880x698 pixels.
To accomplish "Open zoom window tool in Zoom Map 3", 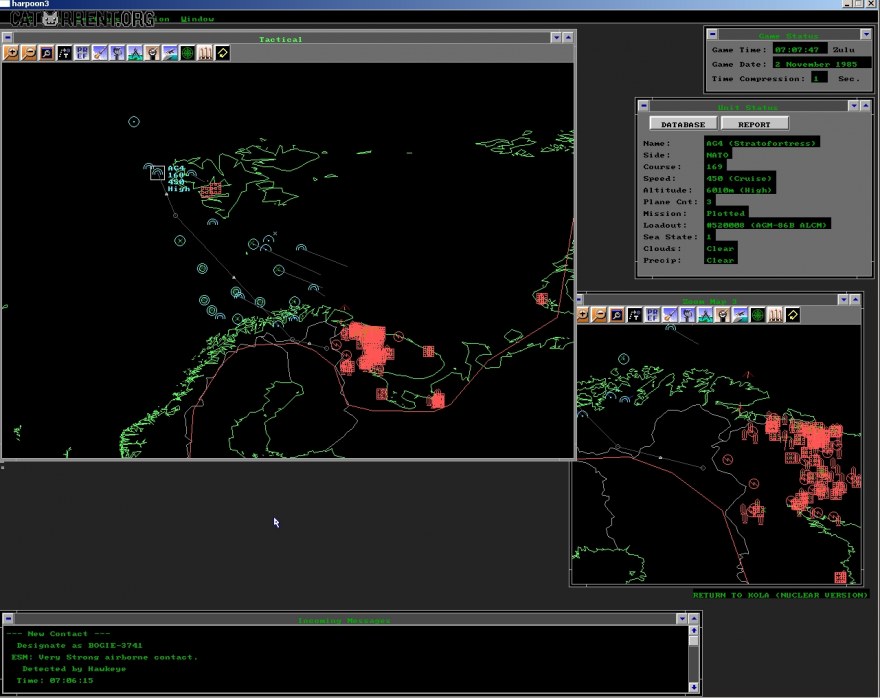I will [x=617, y=315].
